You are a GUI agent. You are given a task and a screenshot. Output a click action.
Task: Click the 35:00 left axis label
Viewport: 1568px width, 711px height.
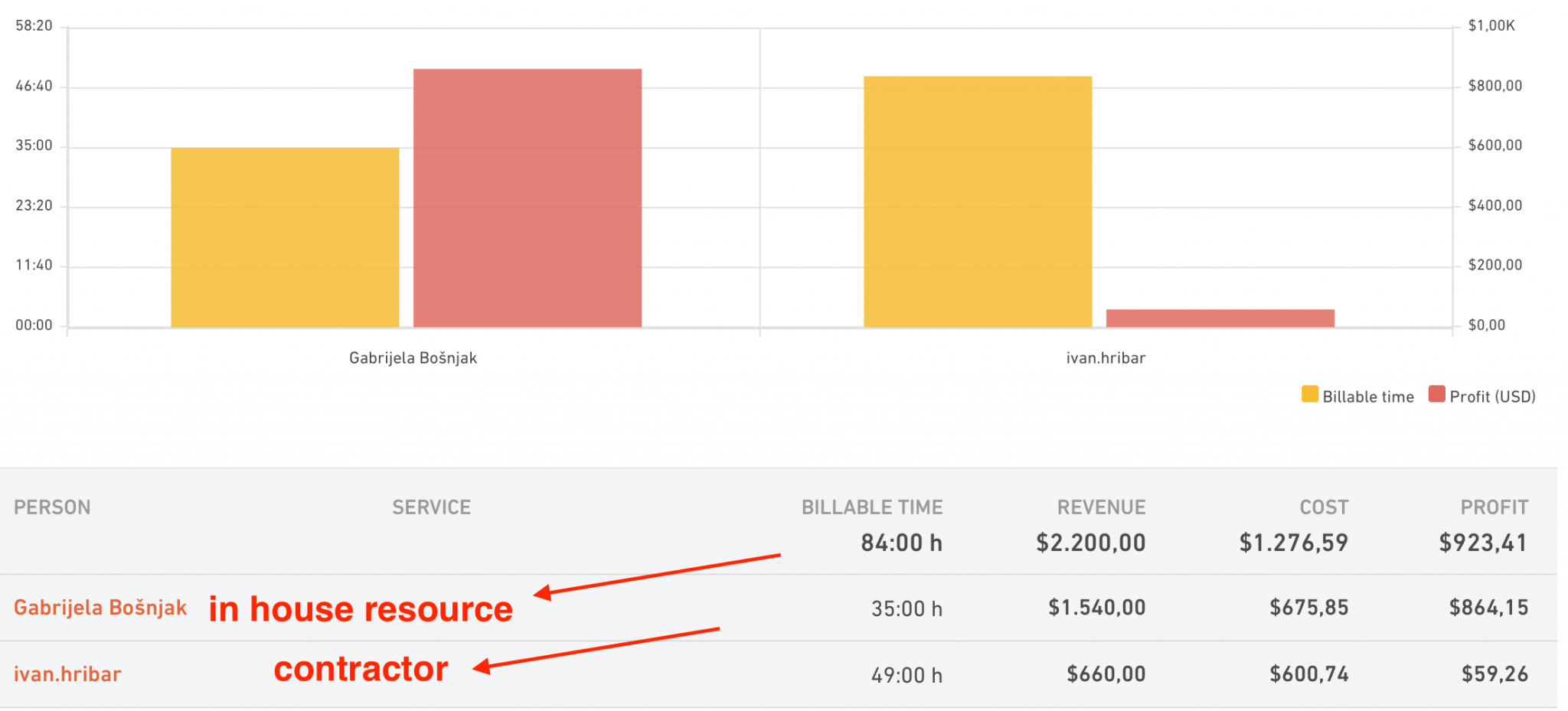click(x=34, y=145)
